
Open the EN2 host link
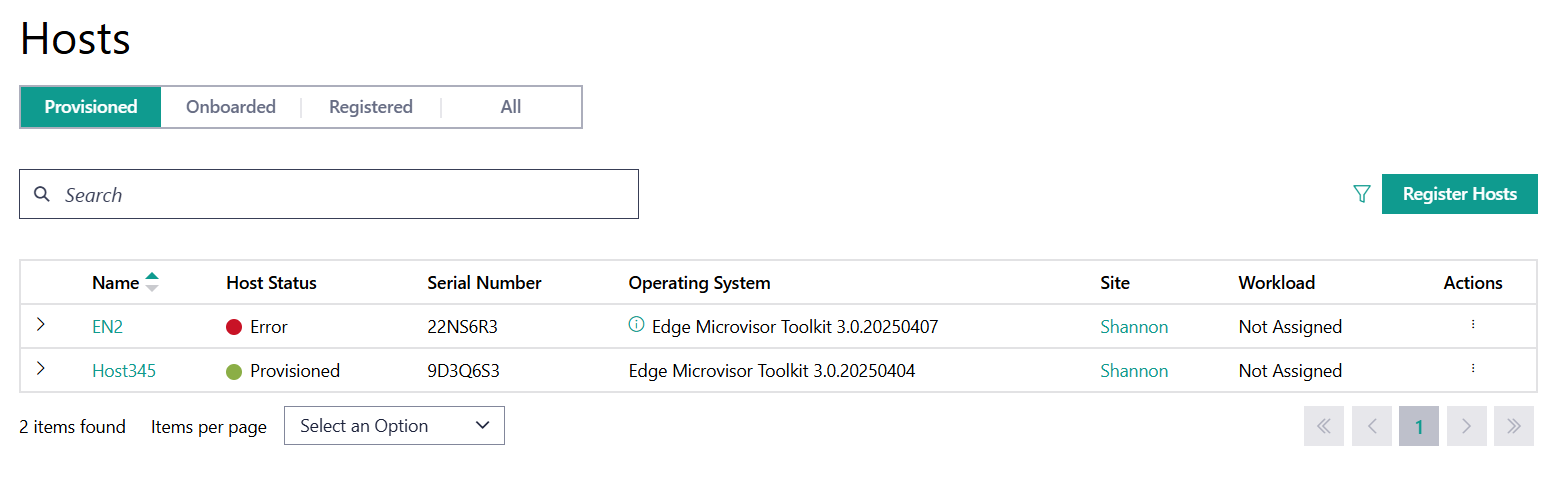click(x=107, y=327)
